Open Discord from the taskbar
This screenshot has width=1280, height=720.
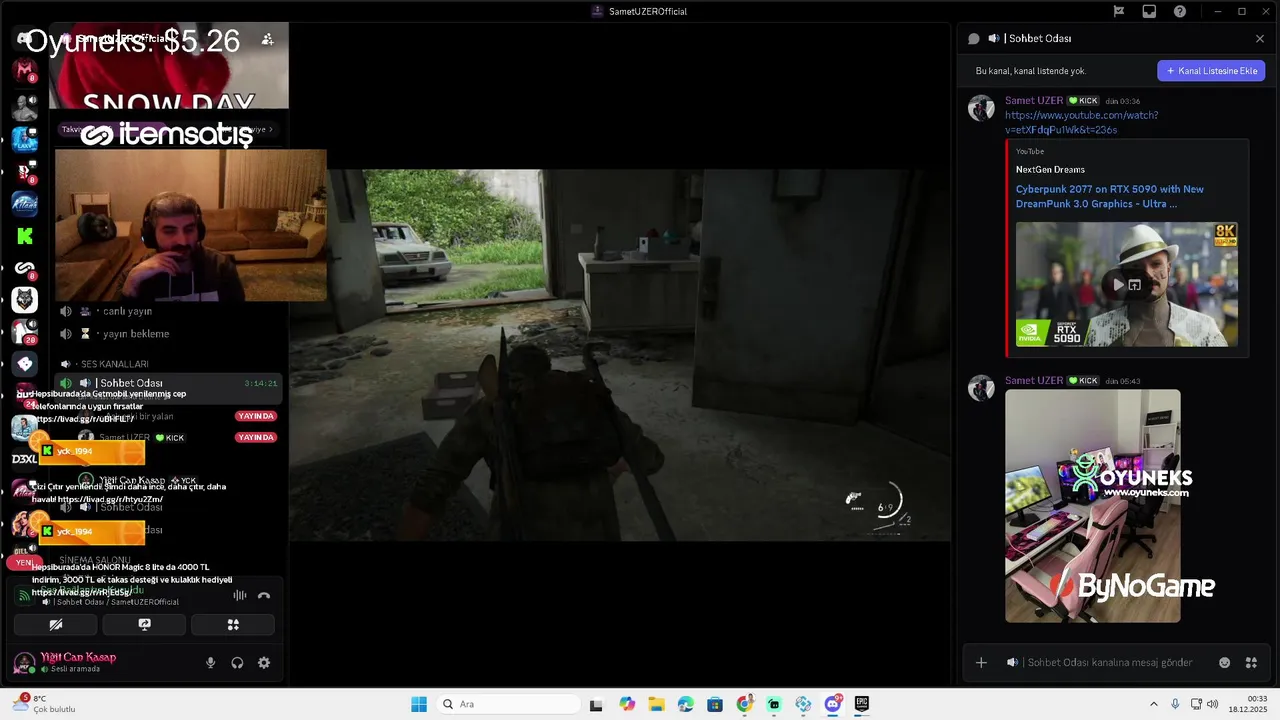(x=833, y=704)
